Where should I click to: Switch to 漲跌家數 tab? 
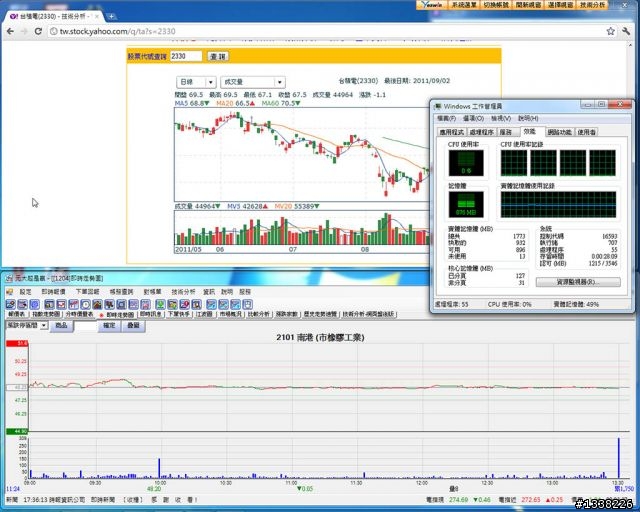[287, 314]
